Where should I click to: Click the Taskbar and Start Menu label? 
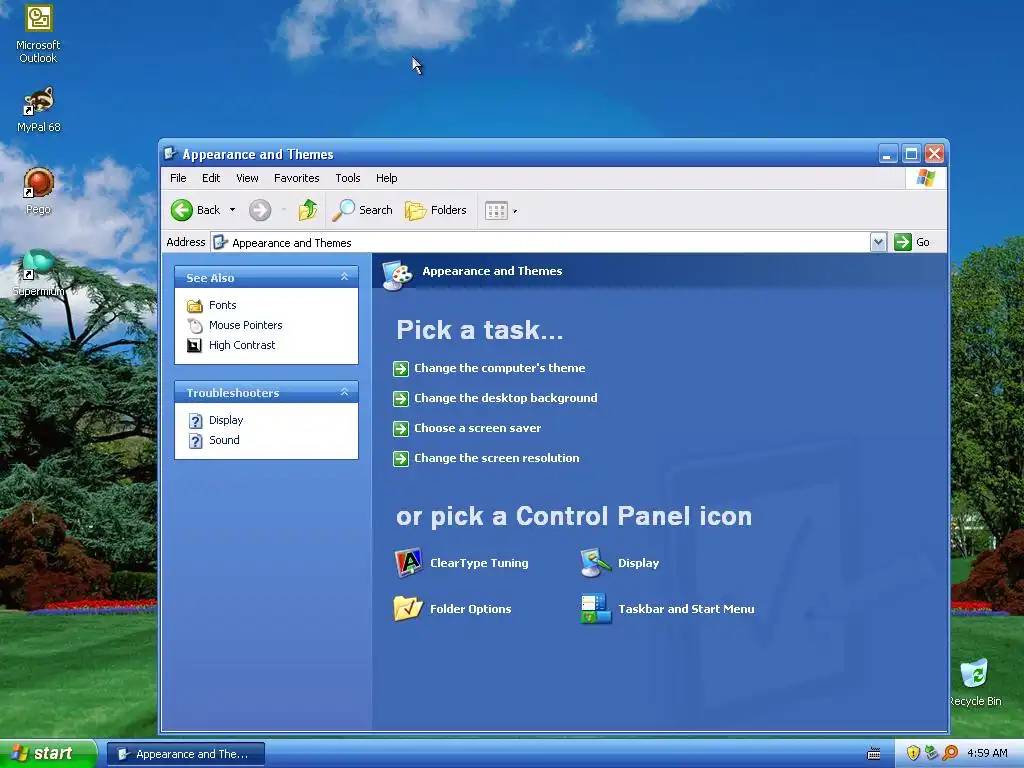(686, 609)
